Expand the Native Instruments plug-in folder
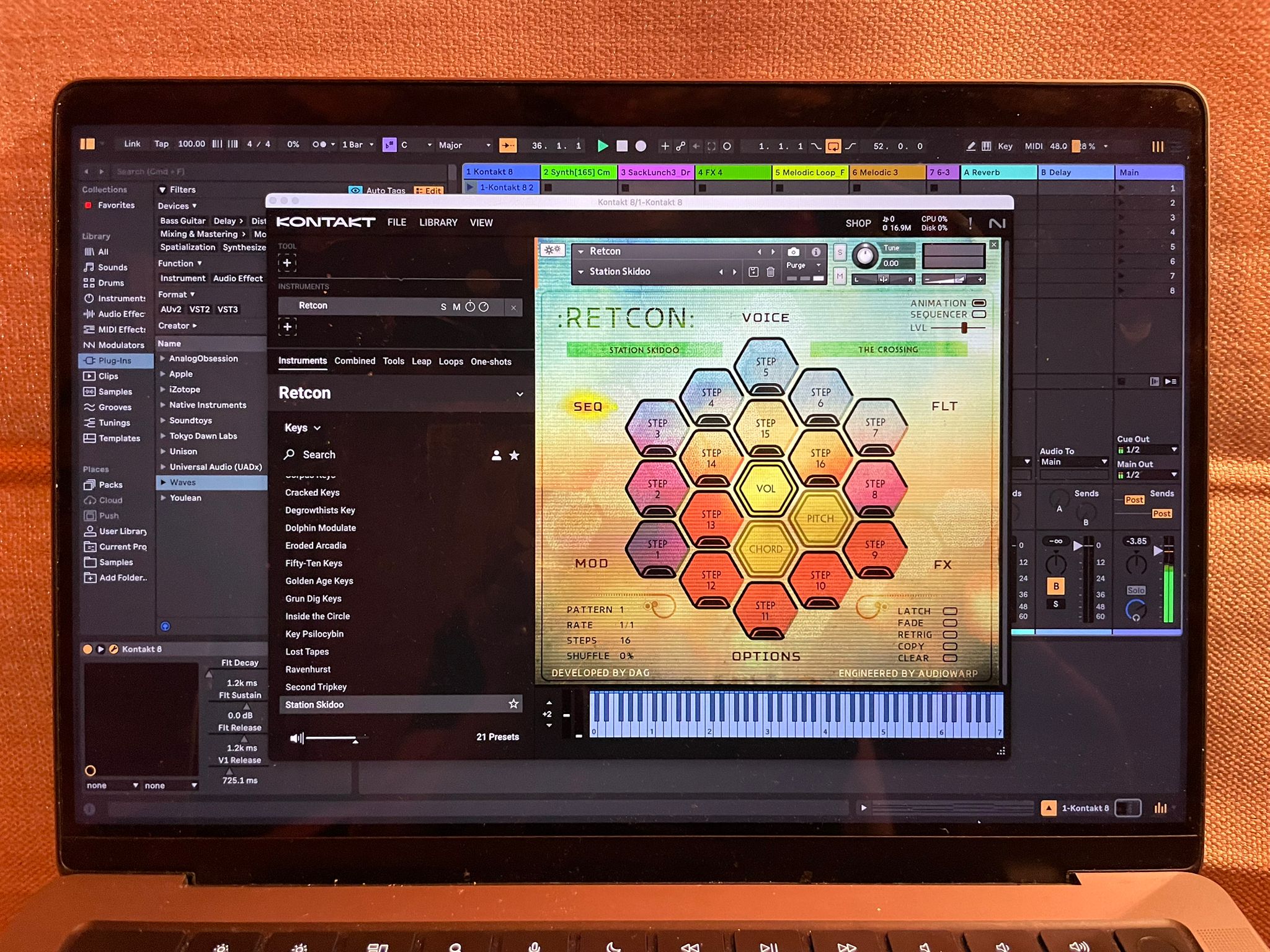Viewport: 1270px width, 952px height. click(x=162, y=405)
